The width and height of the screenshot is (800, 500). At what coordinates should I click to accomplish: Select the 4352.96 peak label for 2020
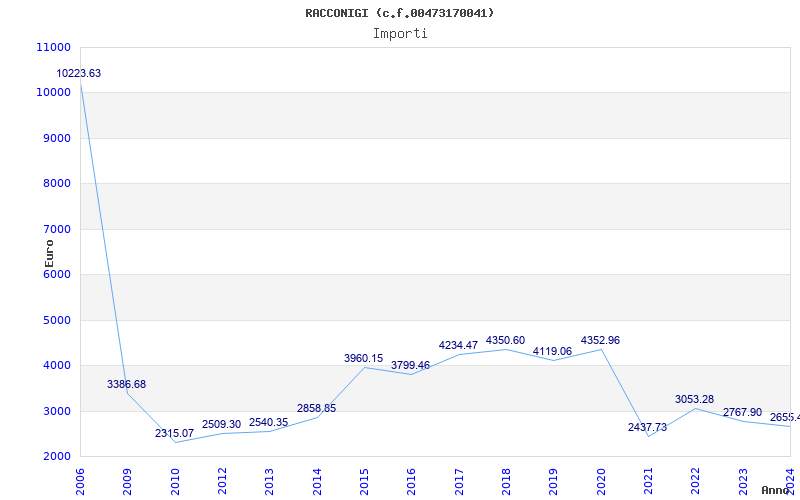point(600,340)
